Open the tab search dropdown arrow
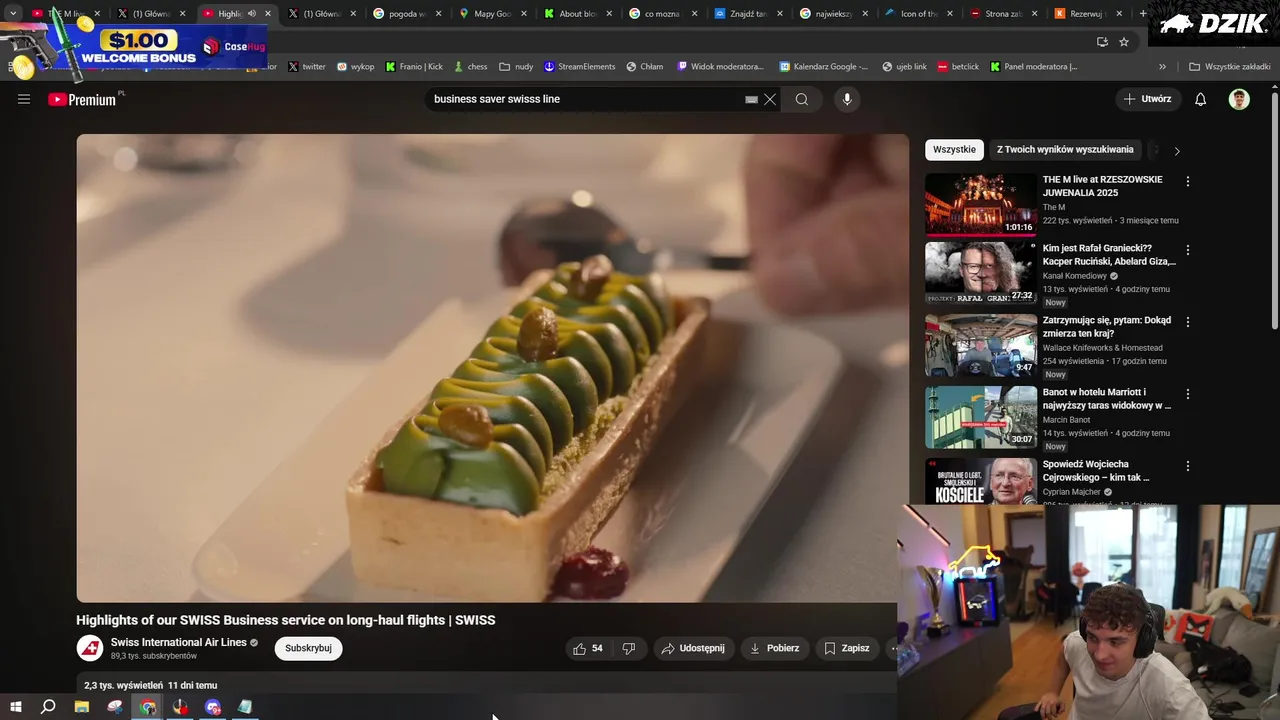This screenshot has height=720, width=1280. 12,14
